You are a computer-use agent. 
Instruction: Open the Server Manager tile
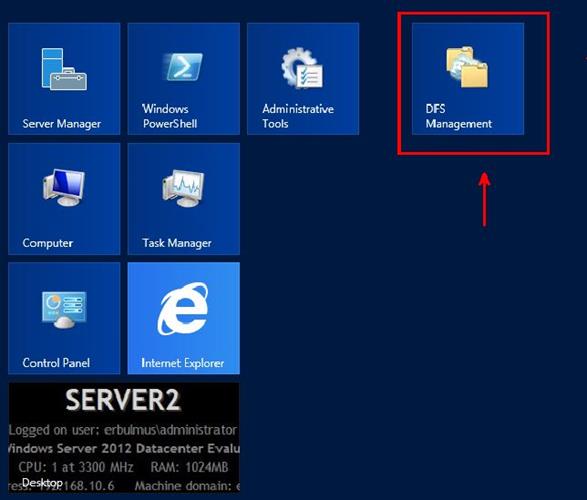[64, 79]
